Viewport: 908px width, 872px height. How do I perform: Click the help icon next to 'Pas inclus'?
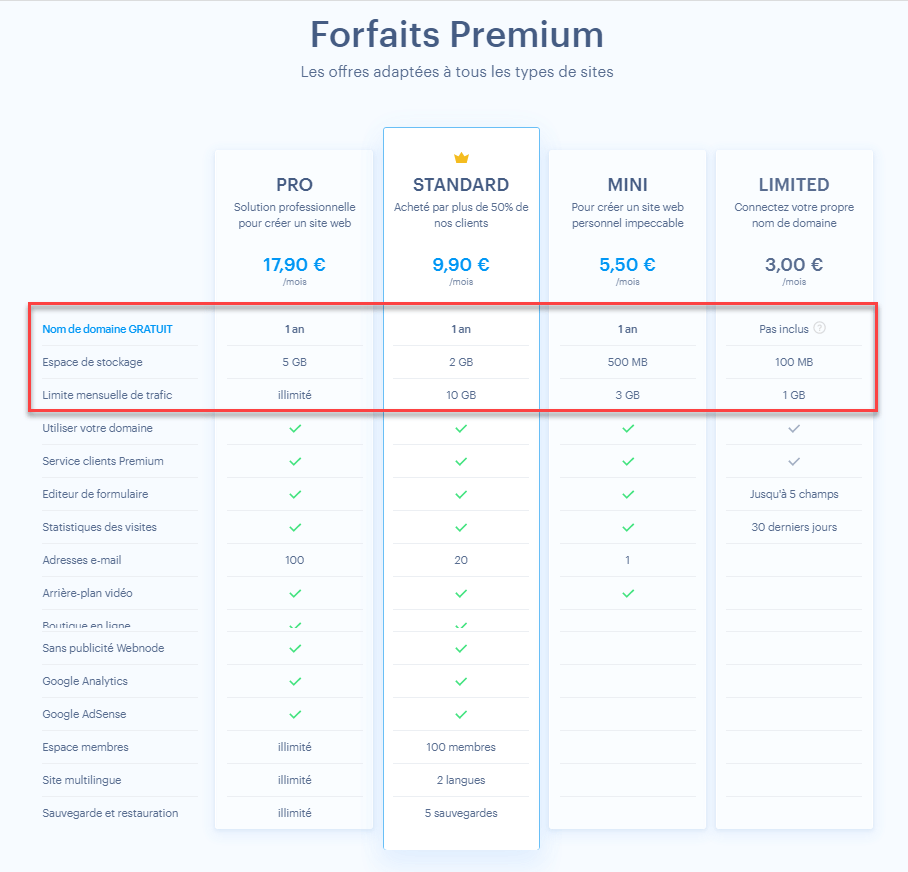(820, 327)
